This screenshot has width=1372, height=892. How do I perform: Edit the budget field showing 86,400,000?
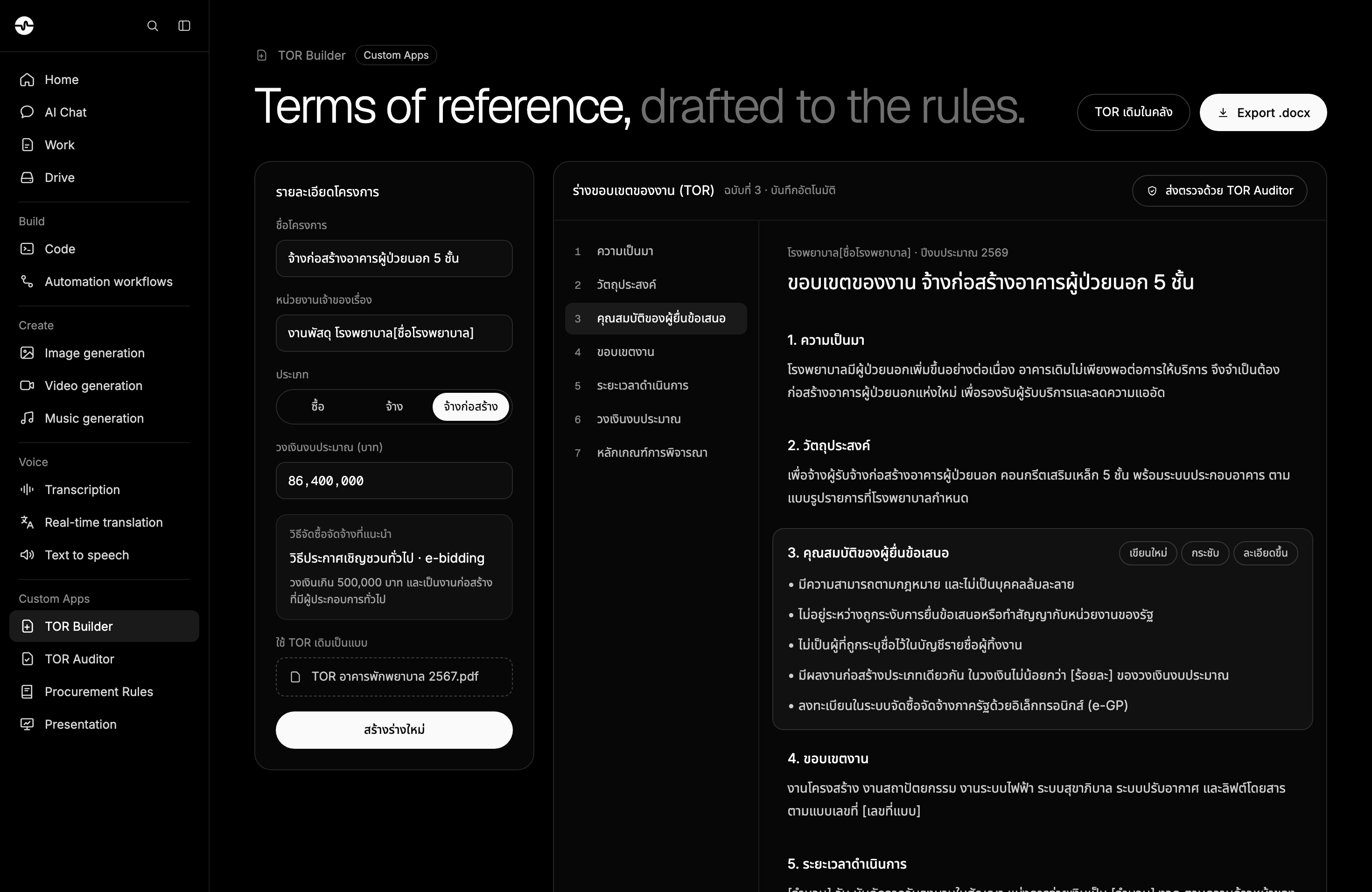point(394,481)
